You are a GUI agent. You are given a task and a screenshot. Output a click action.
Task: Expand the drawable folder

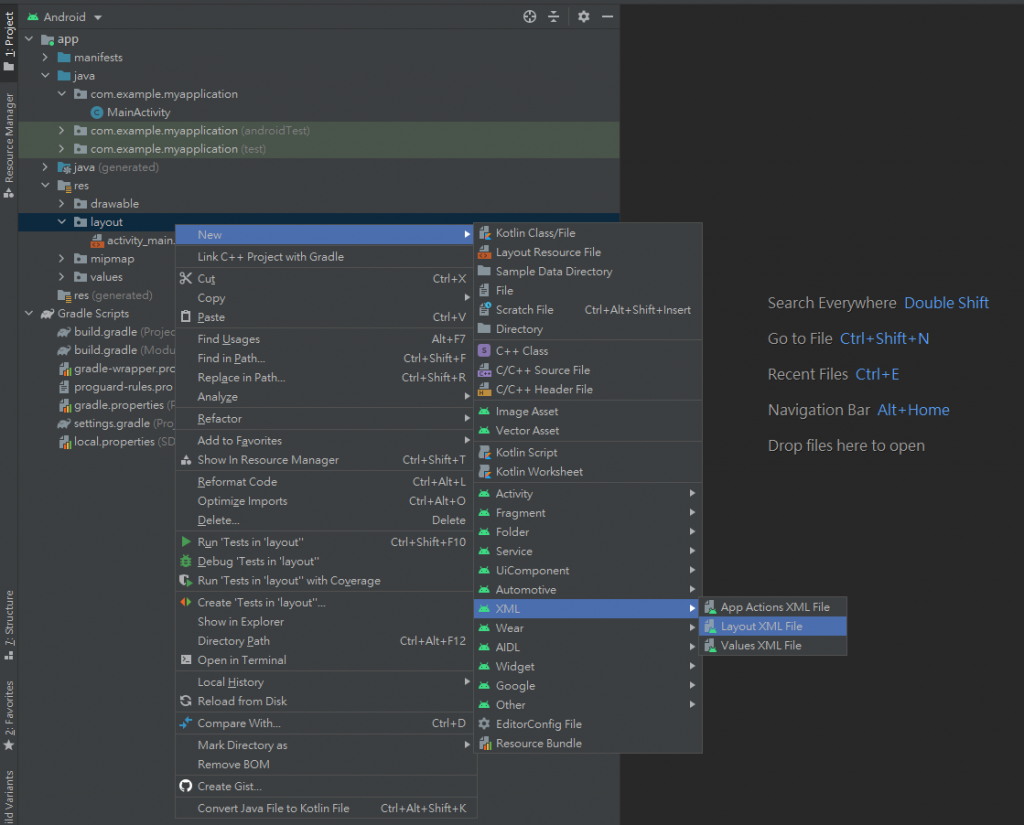pos(62,204)
